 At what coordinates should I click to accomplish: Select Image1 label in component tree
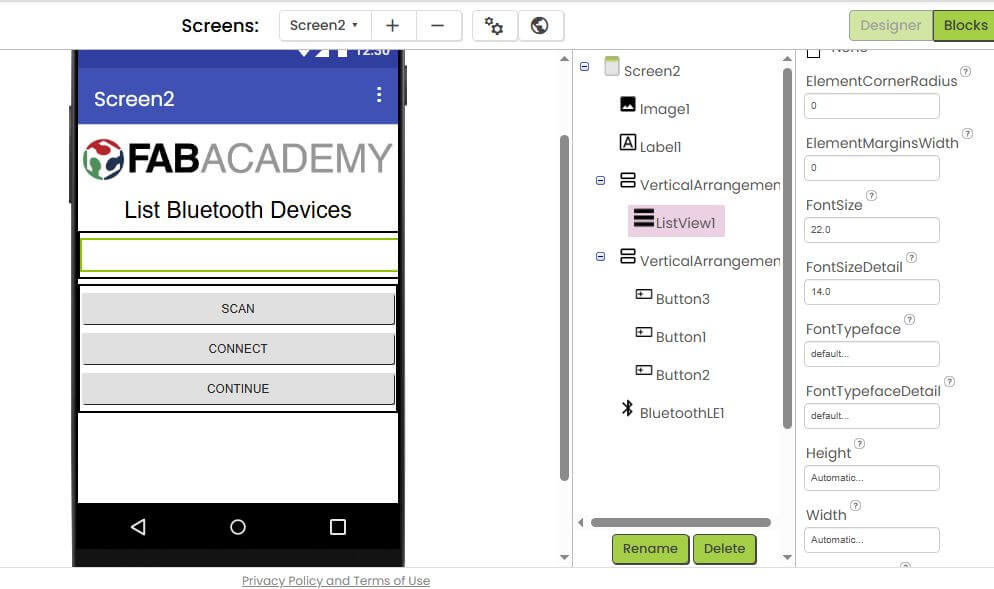pyautogui.click(x=664, y=109)
